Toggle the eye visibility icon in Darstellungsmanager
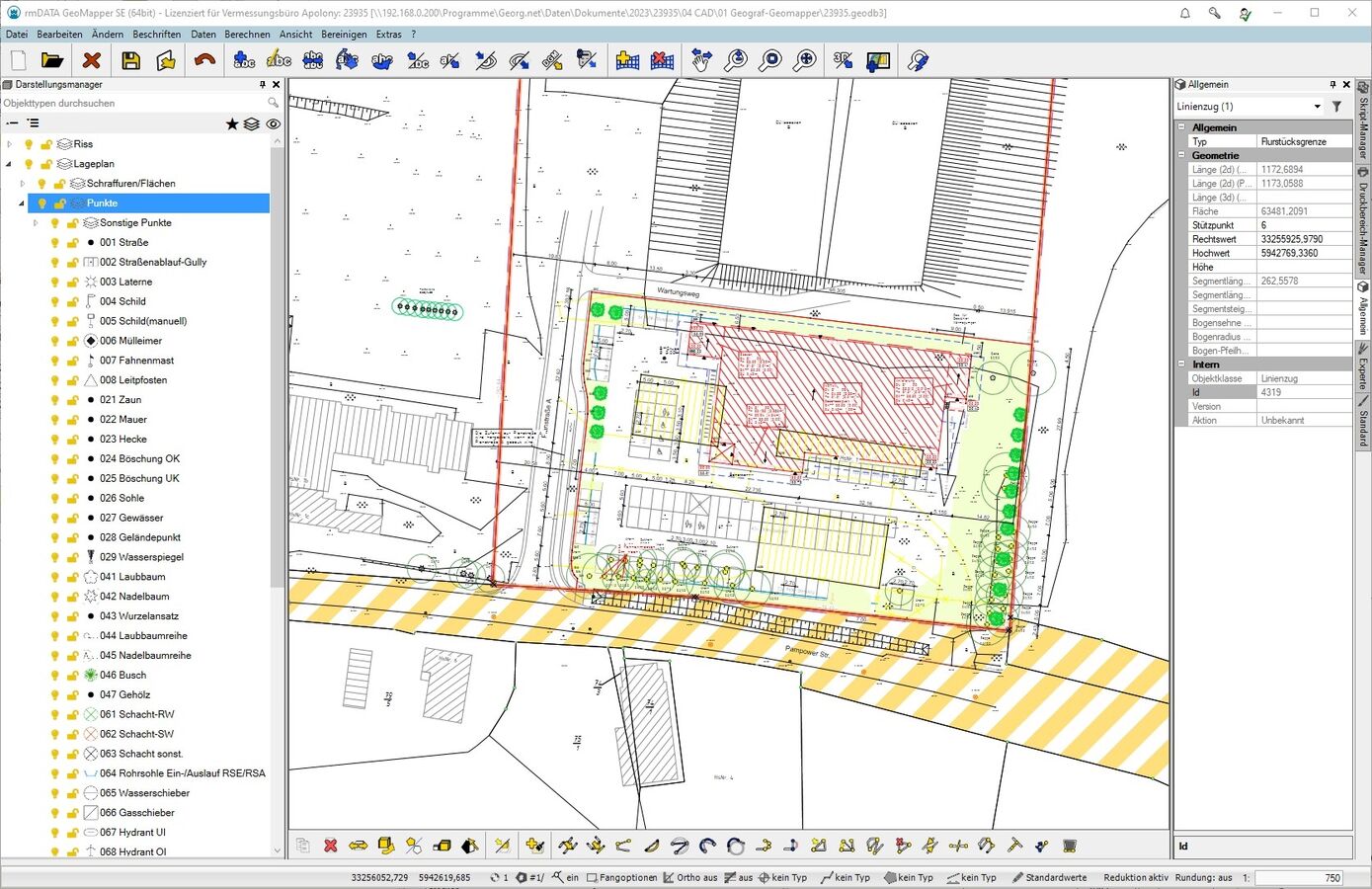This screenshot has height=889, width=1372. [x=273, y=123]
